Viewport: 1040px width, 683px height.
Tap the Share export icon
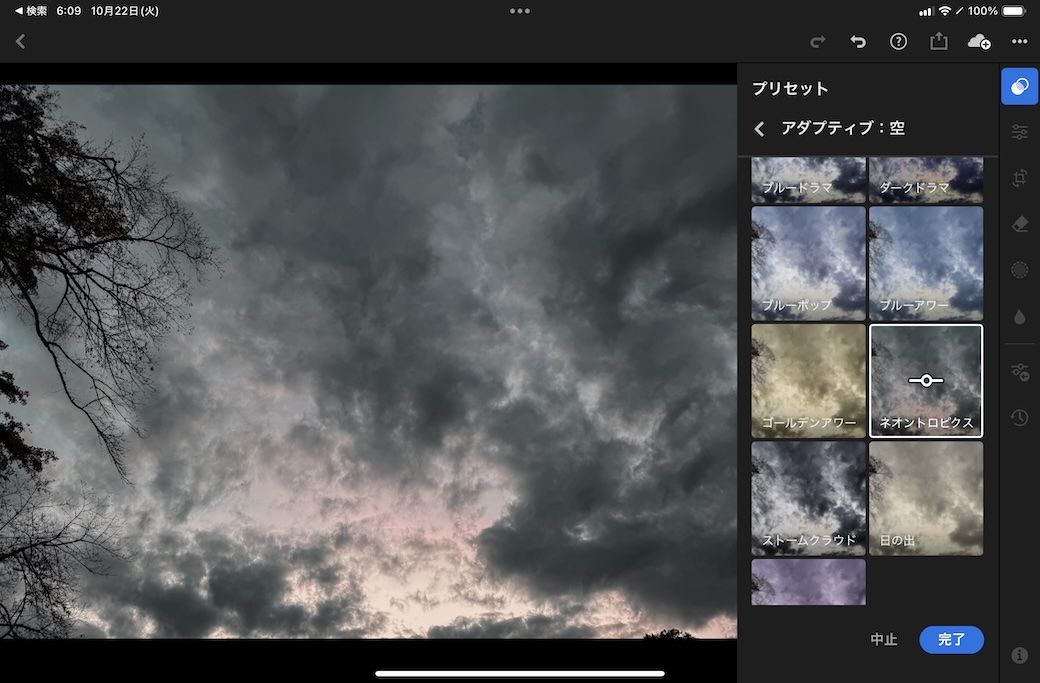point(938,41)
